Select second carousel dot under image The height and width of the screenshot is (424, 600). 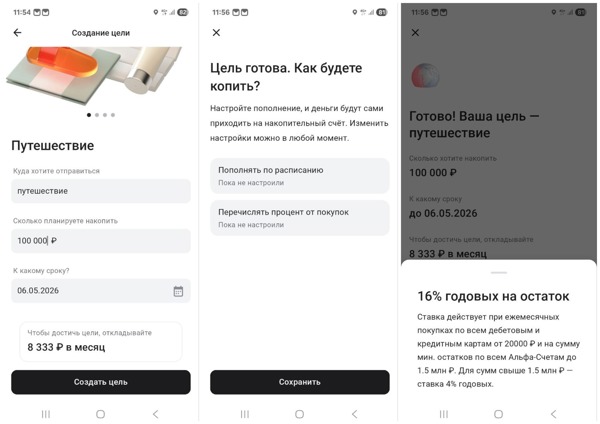(x=97, y=115)
